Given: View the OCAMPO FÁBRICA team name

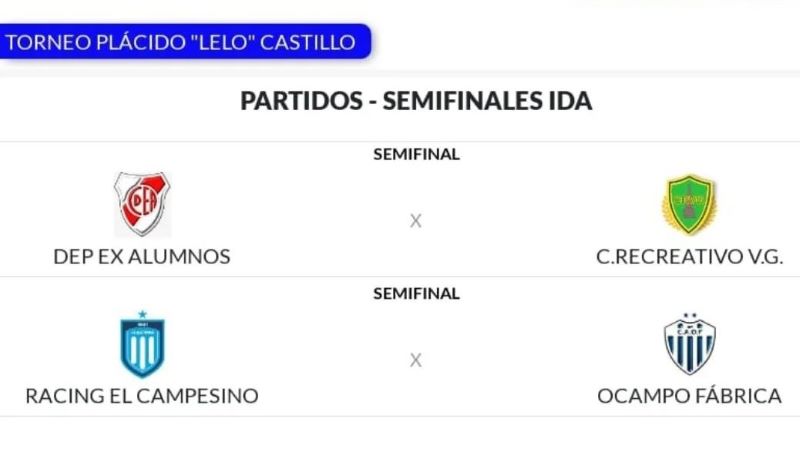Looking at the screenshot, I should [689, 396].
